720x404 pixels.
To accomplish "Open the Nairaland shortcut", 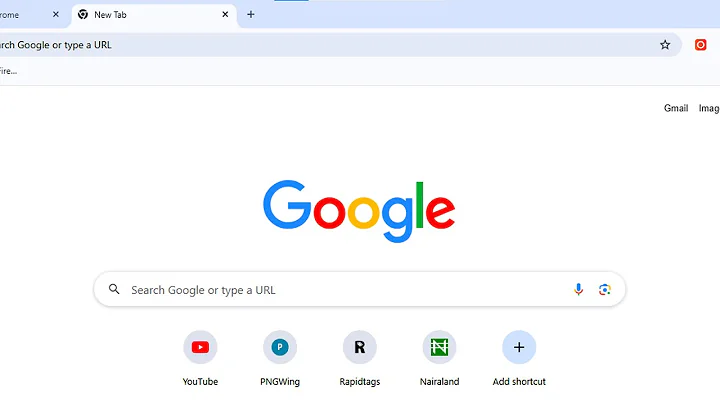I will point(439,359).
